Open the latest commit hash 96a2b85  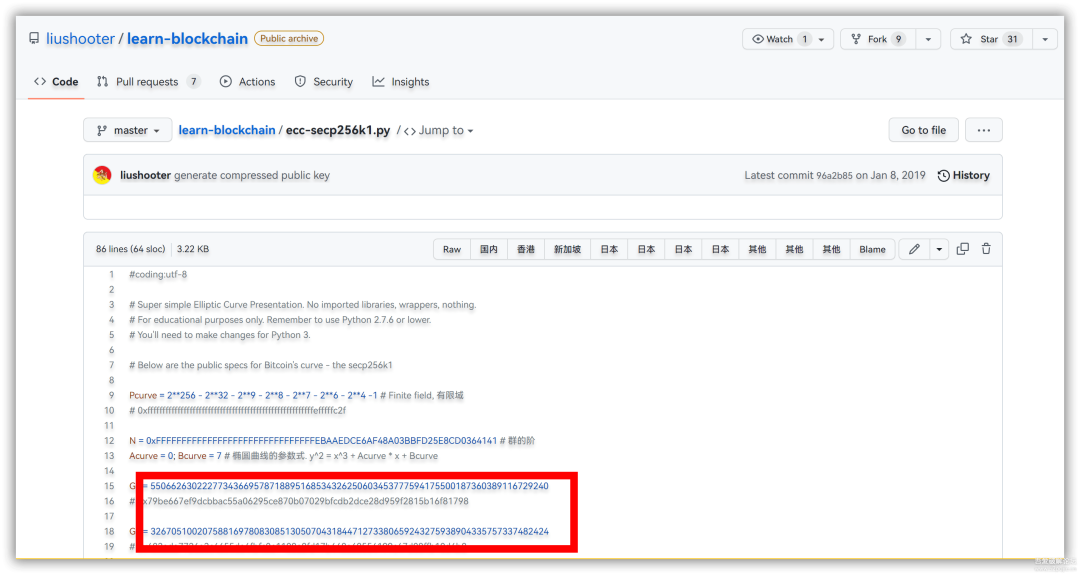pyautogui.click(x=834, y=176)
